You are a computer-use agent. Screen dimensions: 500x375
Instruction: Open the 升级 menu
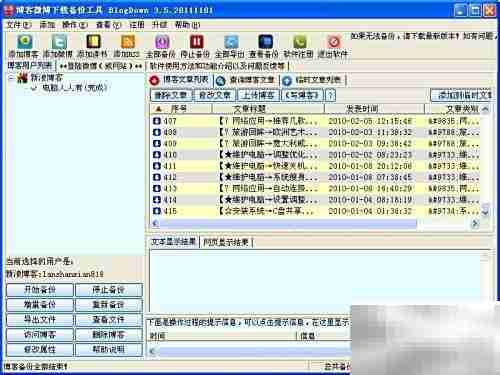click(x=159, y=25)
